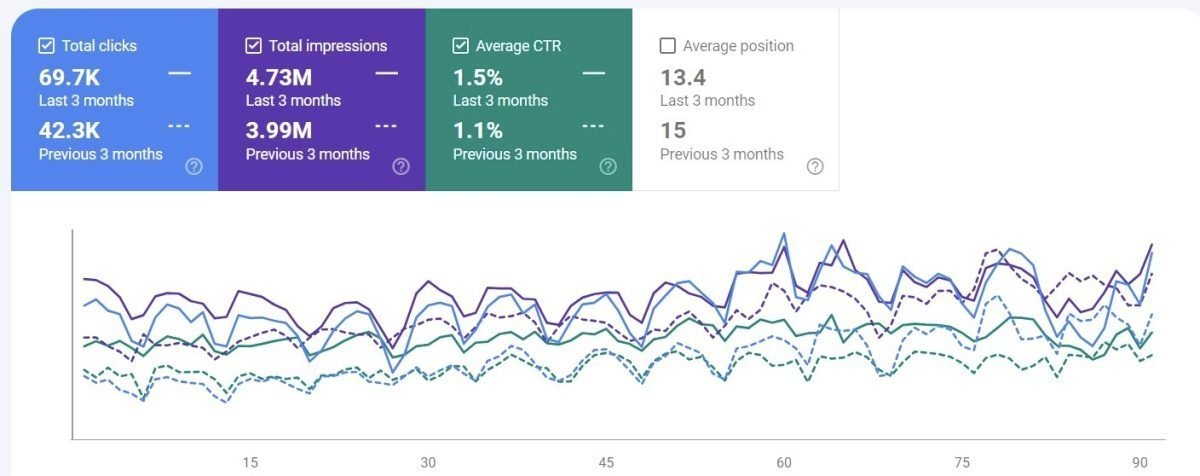Click dashed line legend next to 42.3K
1200x476 pixels.
click(x=179, y=126)
